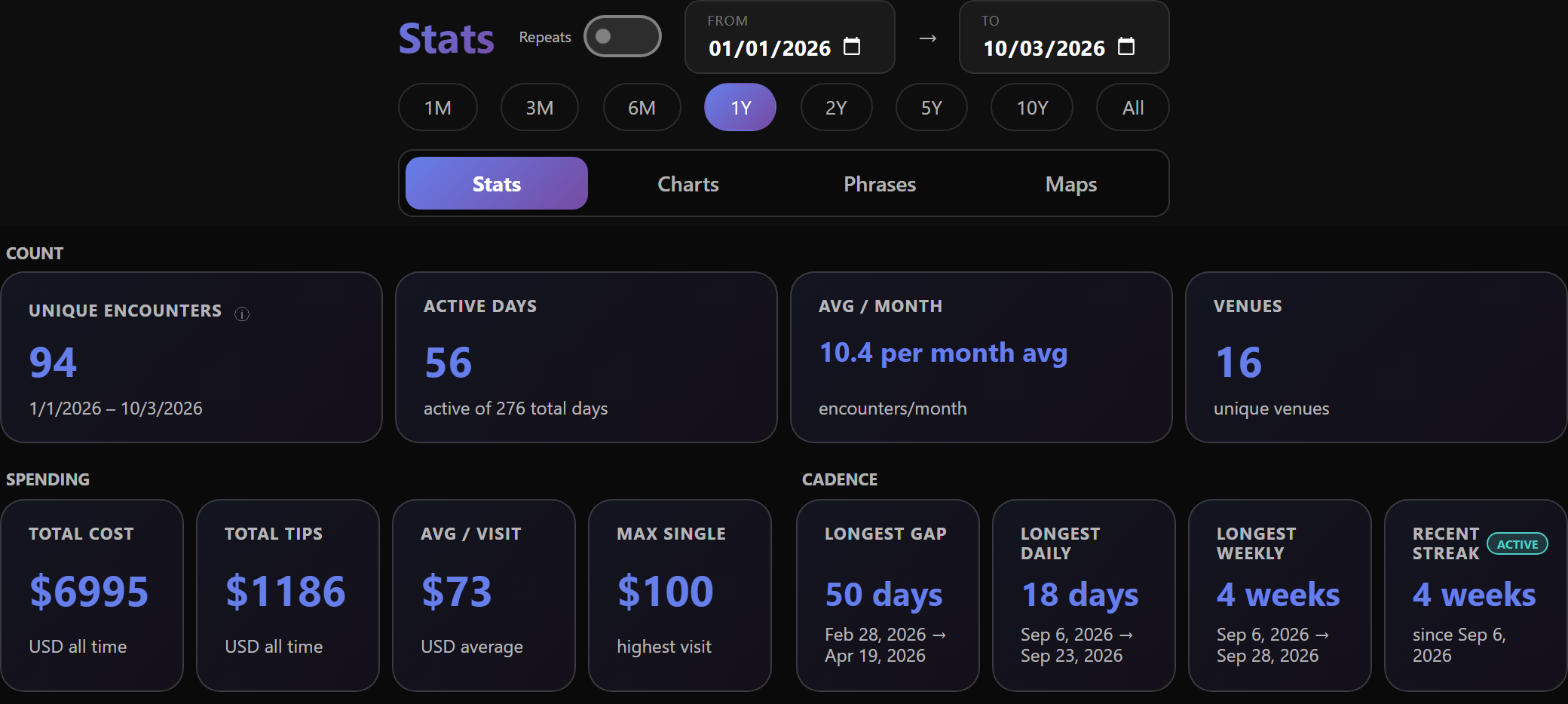Viewport: 1568px width, 704px height.
Task: Click the 'active of 276 total days' text
Action: [x=516, y=409]
